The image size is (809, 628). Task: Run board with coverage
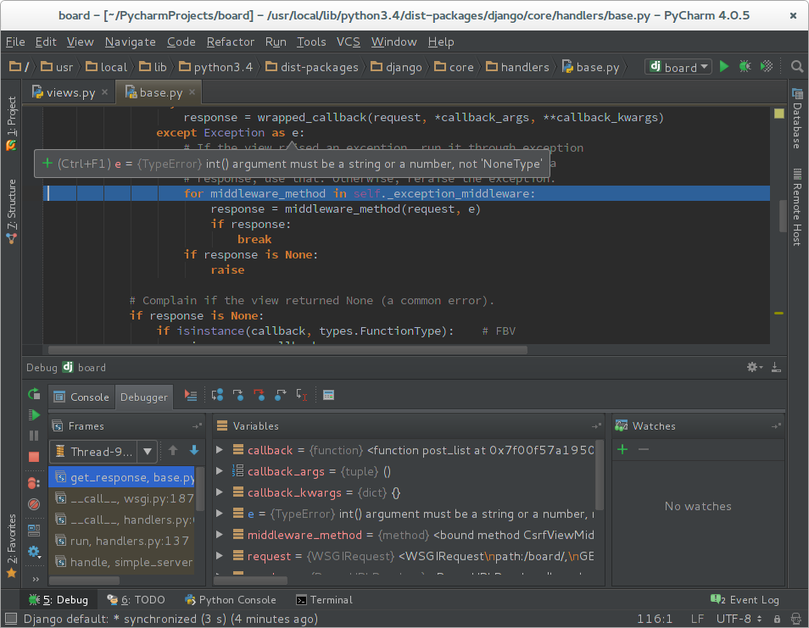coord(767,67)
